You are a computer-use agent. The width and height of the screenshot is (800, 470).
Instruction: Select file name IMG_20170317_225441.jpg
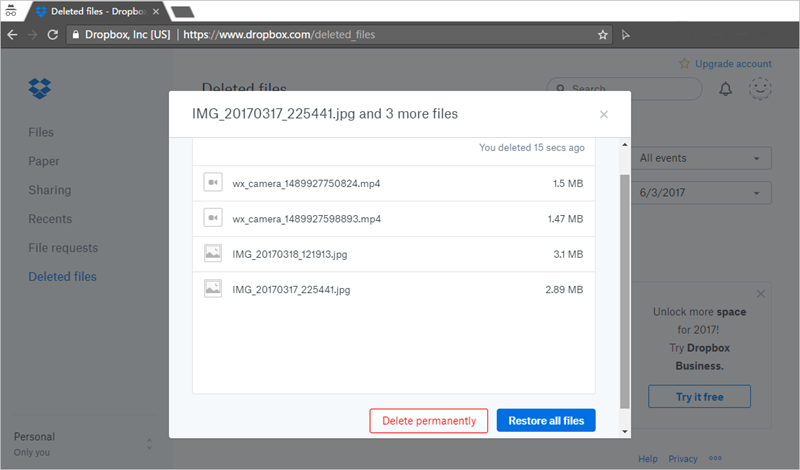pyautogui.click(x=291, y=290)
